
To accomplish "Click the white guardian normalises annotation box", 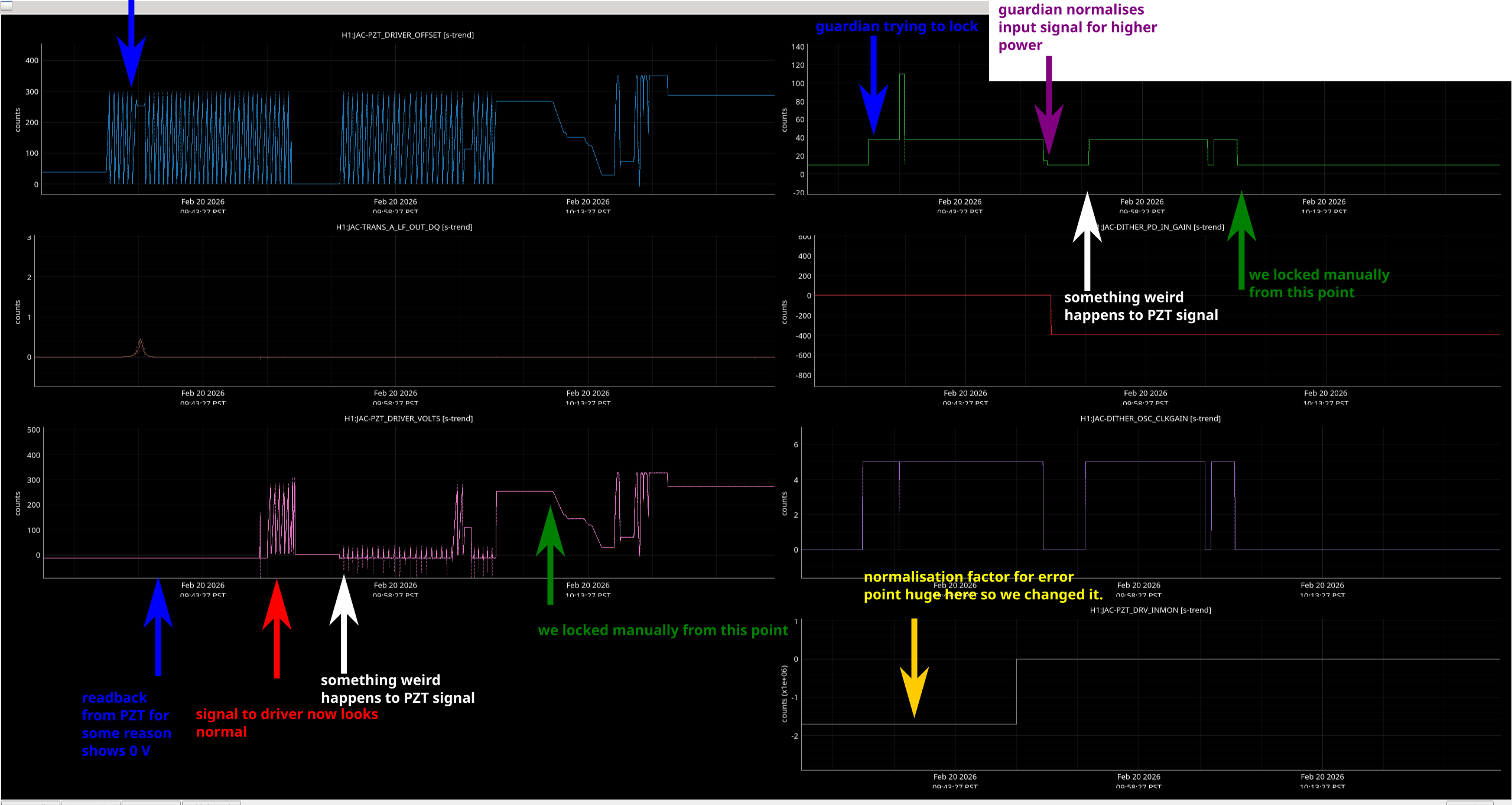I will pyautogui.click(x=1250, y=40).
